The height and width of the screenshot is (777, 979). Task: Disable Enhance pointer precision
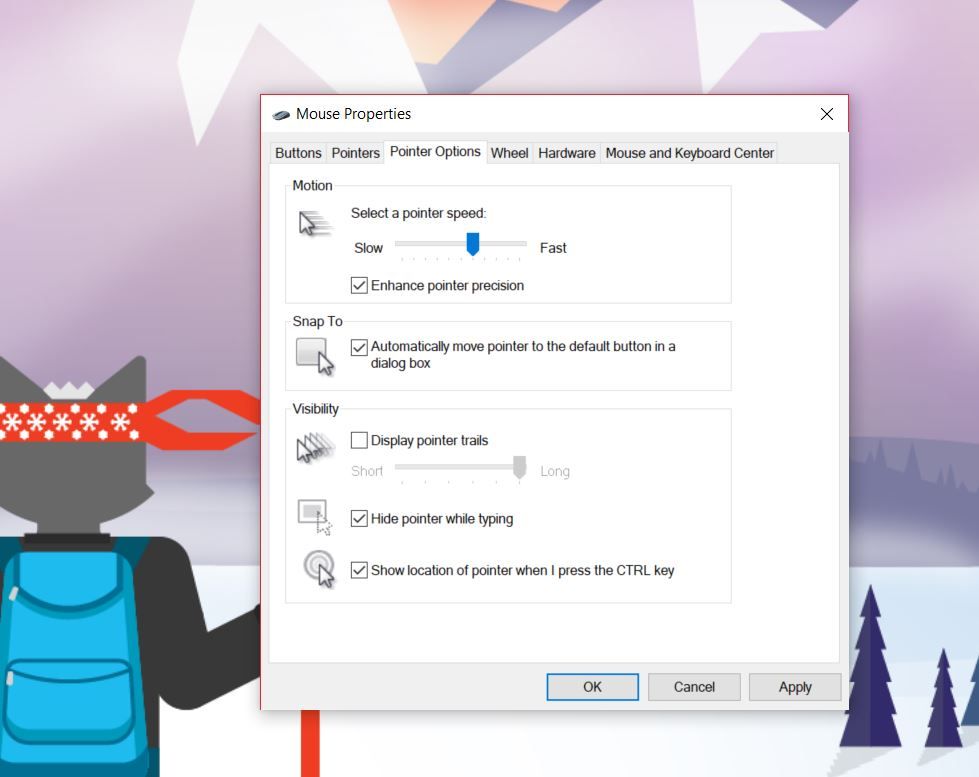tap(359, 285)
